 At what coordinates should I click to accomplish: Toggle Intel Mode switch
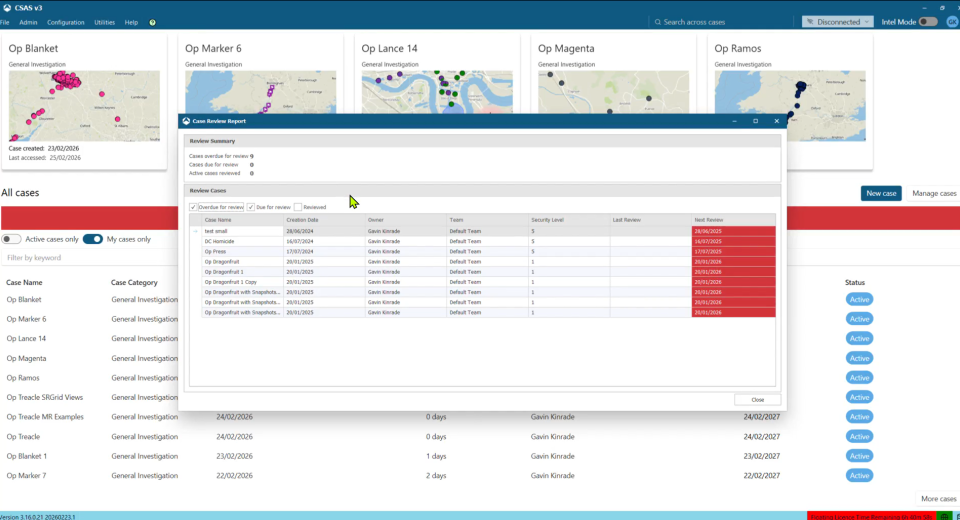928,22
